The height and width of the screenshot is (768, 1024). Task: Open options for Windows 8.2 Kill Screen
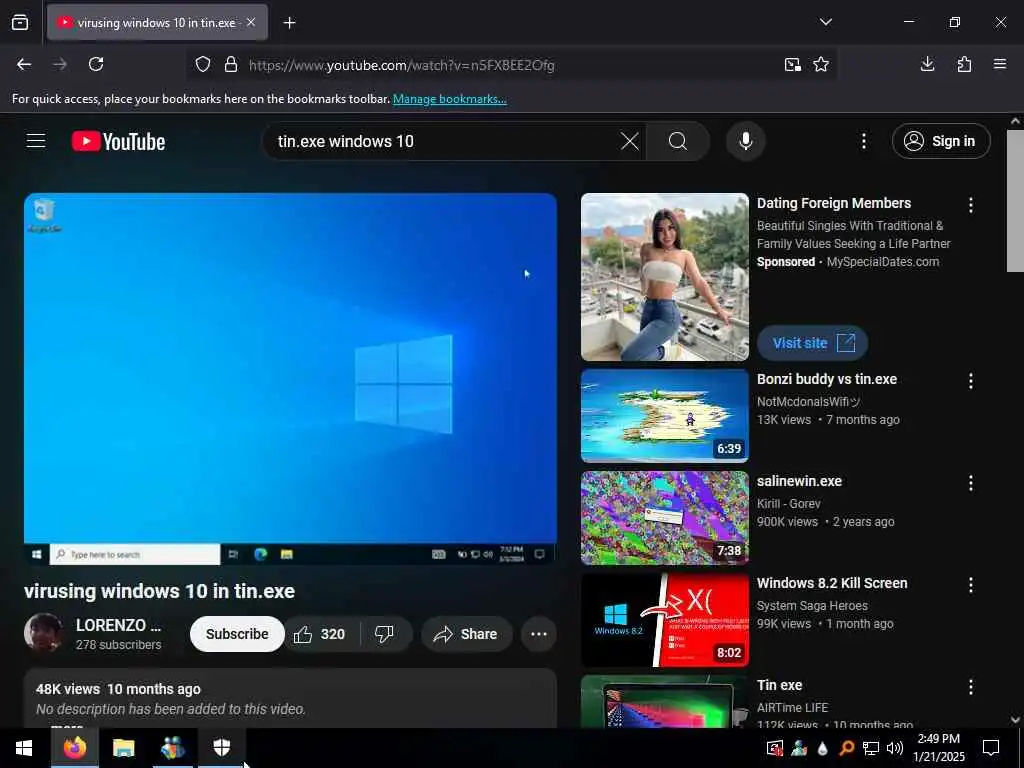click(x=970, y=584)
